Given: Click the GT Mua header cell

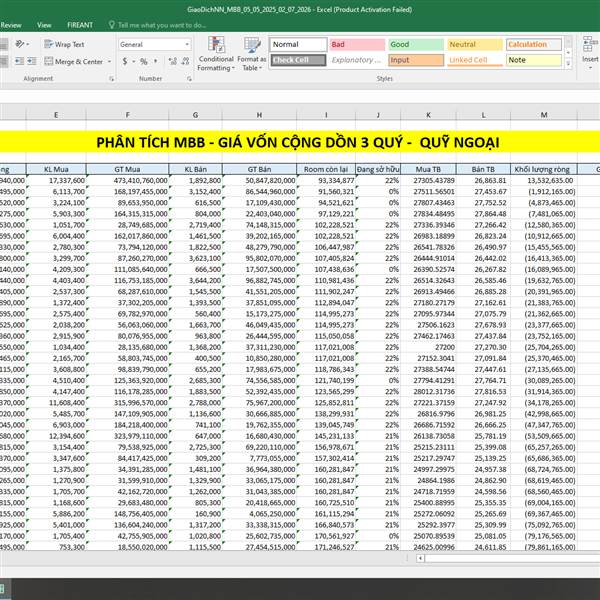Looking at the screenshot, I should 127,169.
